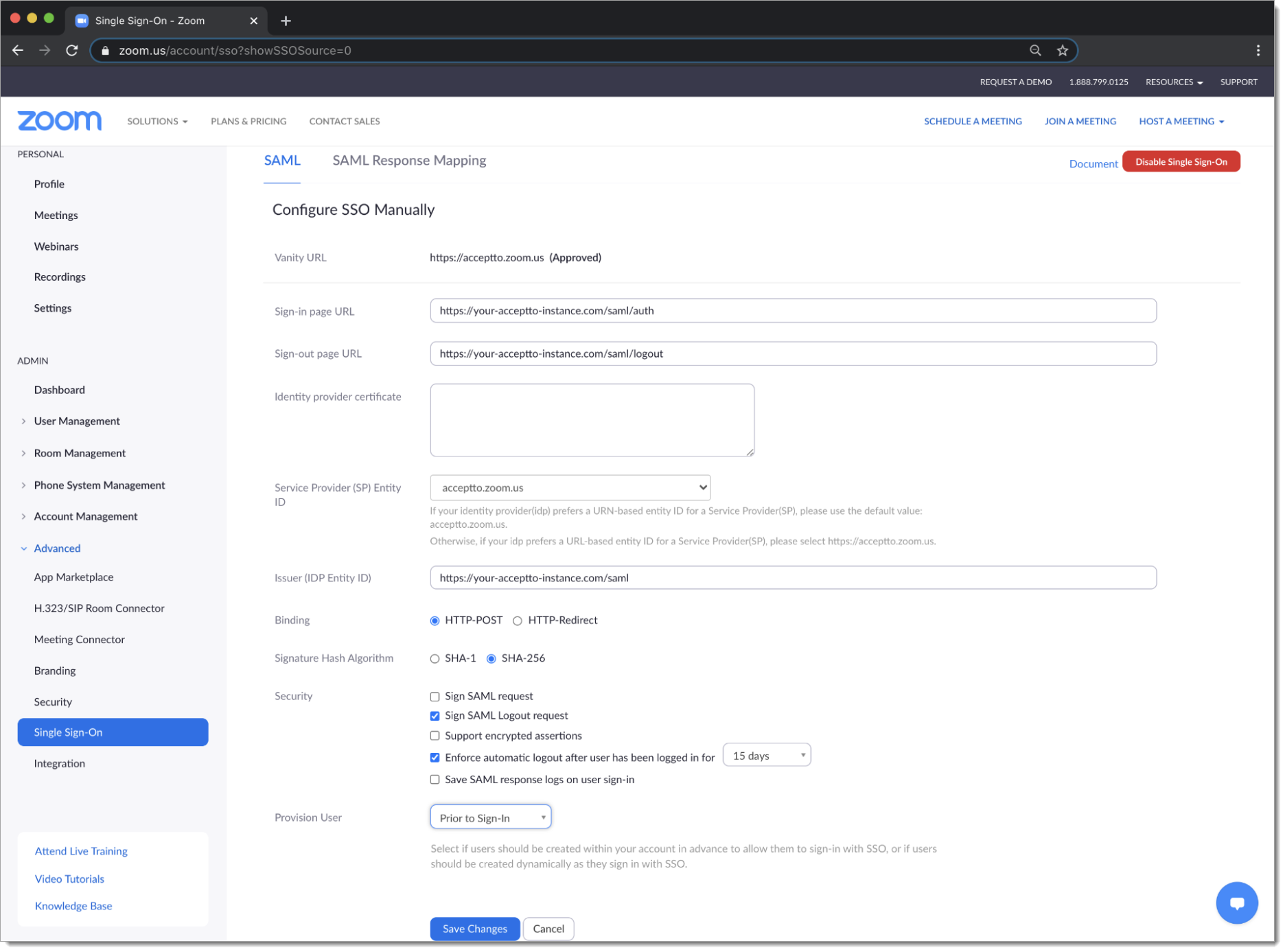Viewport: 1285px width, 952px height.
Task: Select Single Sign-On in sidebar
Action: click(x=113, y=732)
